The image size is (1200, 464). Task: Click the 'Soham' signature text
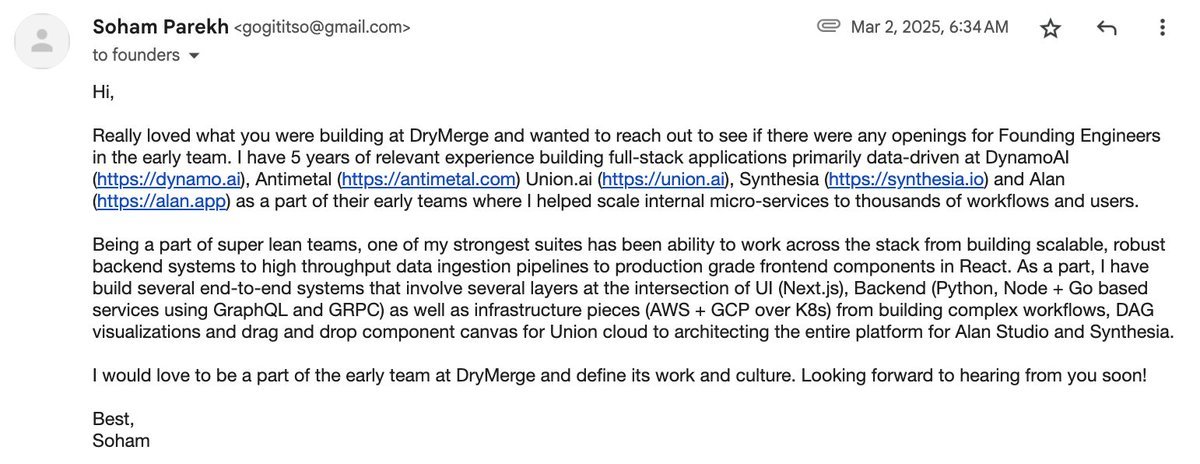point(120,439)
